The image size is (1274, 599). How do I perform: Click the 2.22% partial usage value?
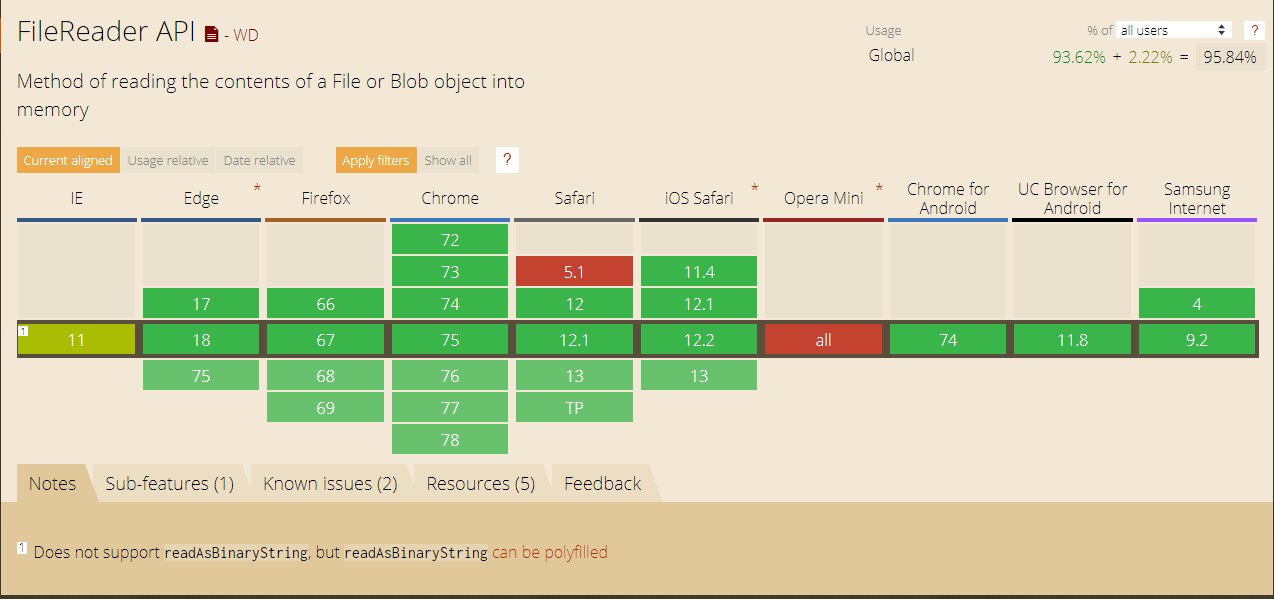(1150, 57)
